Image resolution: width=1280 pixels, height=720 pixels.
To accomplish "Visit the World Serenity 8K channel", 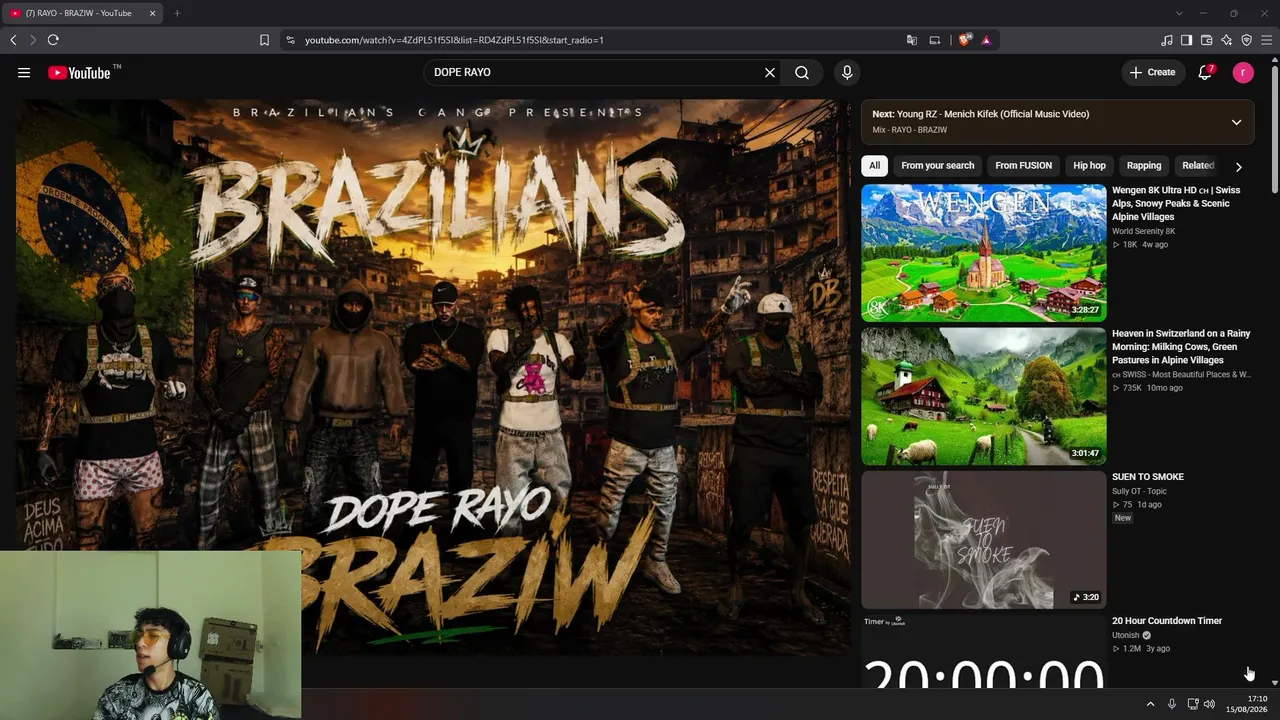I will coord(1144,231).
